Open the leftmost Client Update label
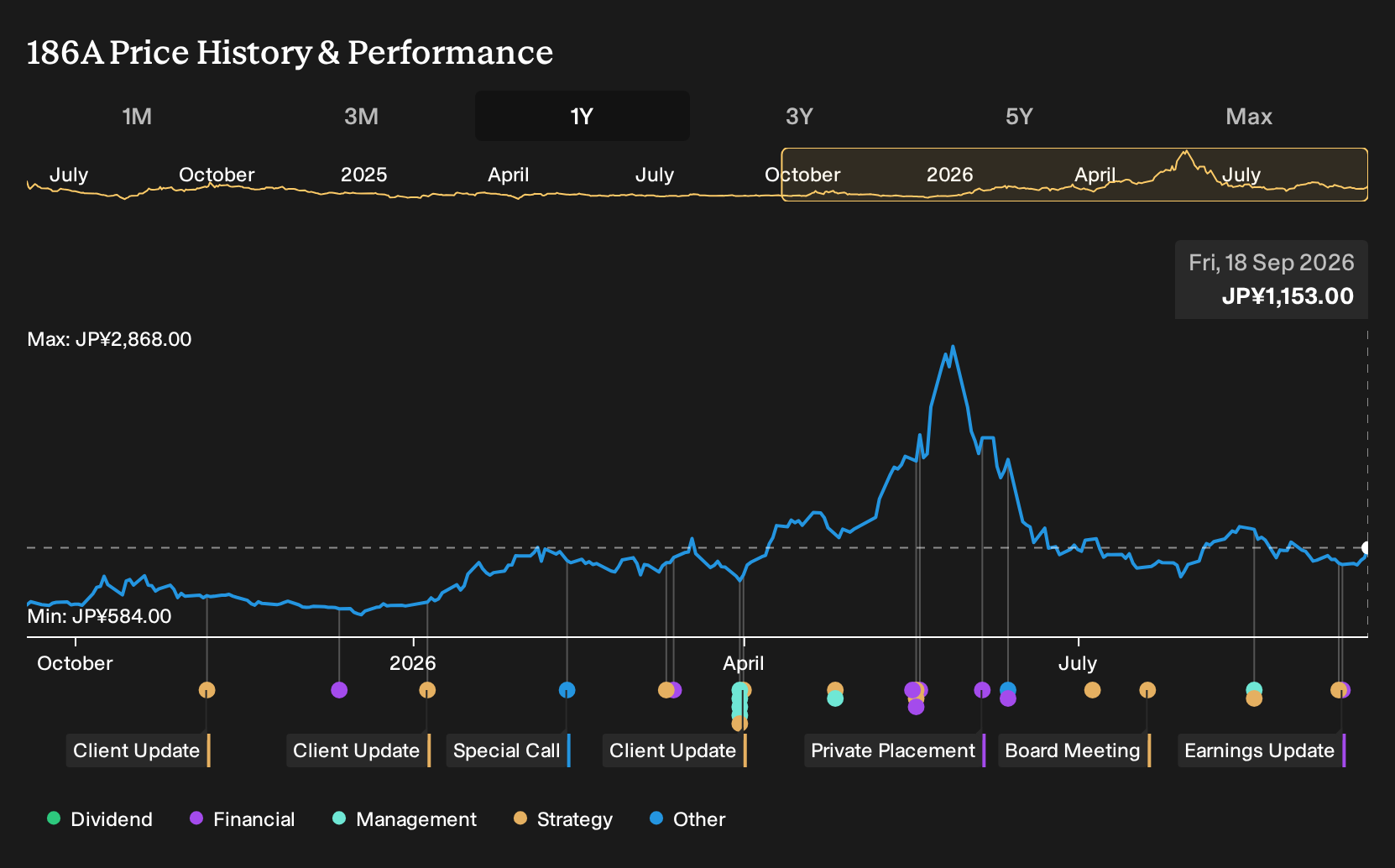Image resolution: width=1395 pixels, height=868 pixels. click(138, 750)
